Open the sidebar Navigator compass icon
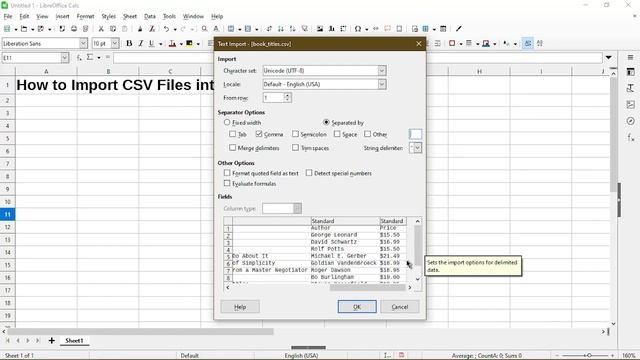Viewport: 640px width, 360px height. pyautogui.click(x=631, y=121)
